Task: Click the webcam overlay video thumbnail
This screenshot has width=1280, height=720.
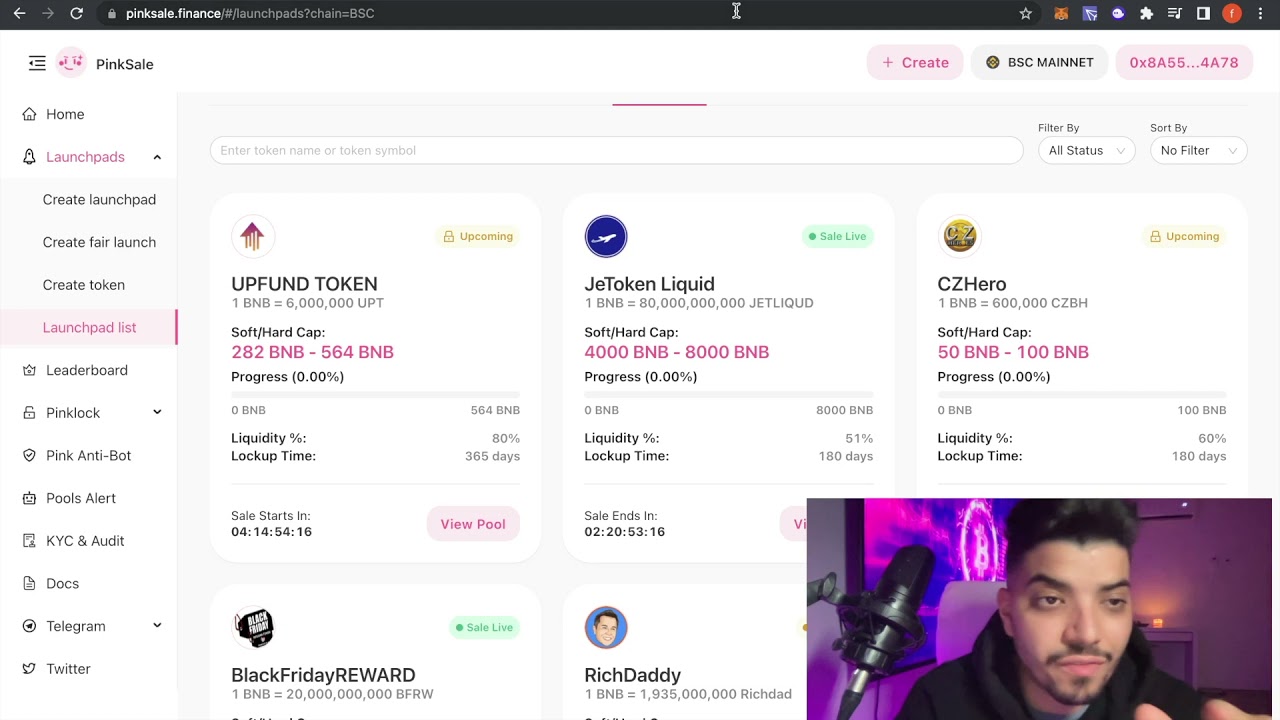Action: (1040, 609)
